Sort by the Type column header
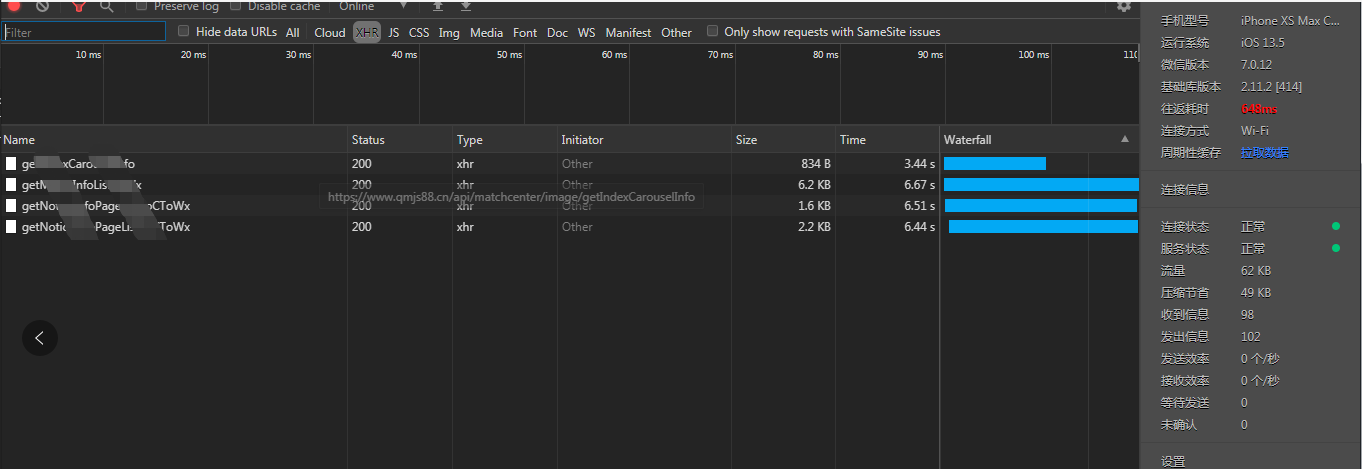This screenshot has width=1362, height=469. tap(505, 140)
